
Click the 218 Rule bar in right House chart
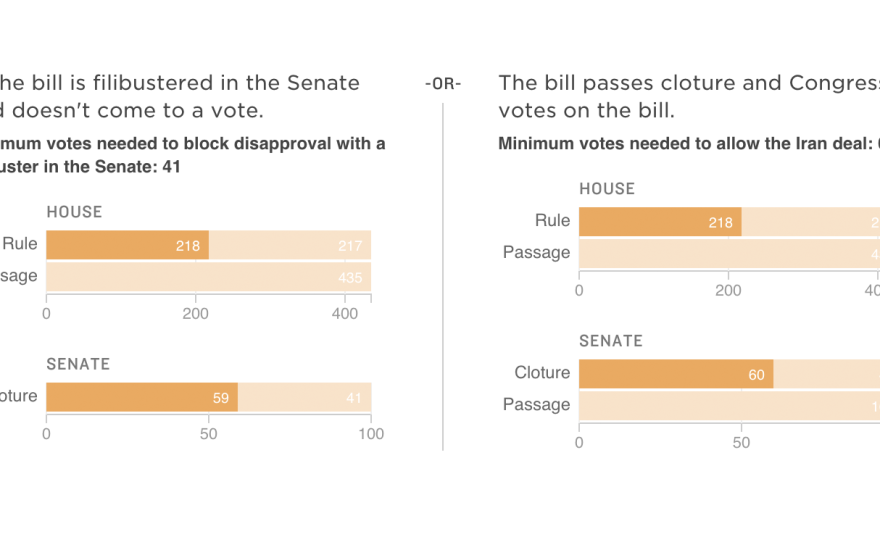660,222
